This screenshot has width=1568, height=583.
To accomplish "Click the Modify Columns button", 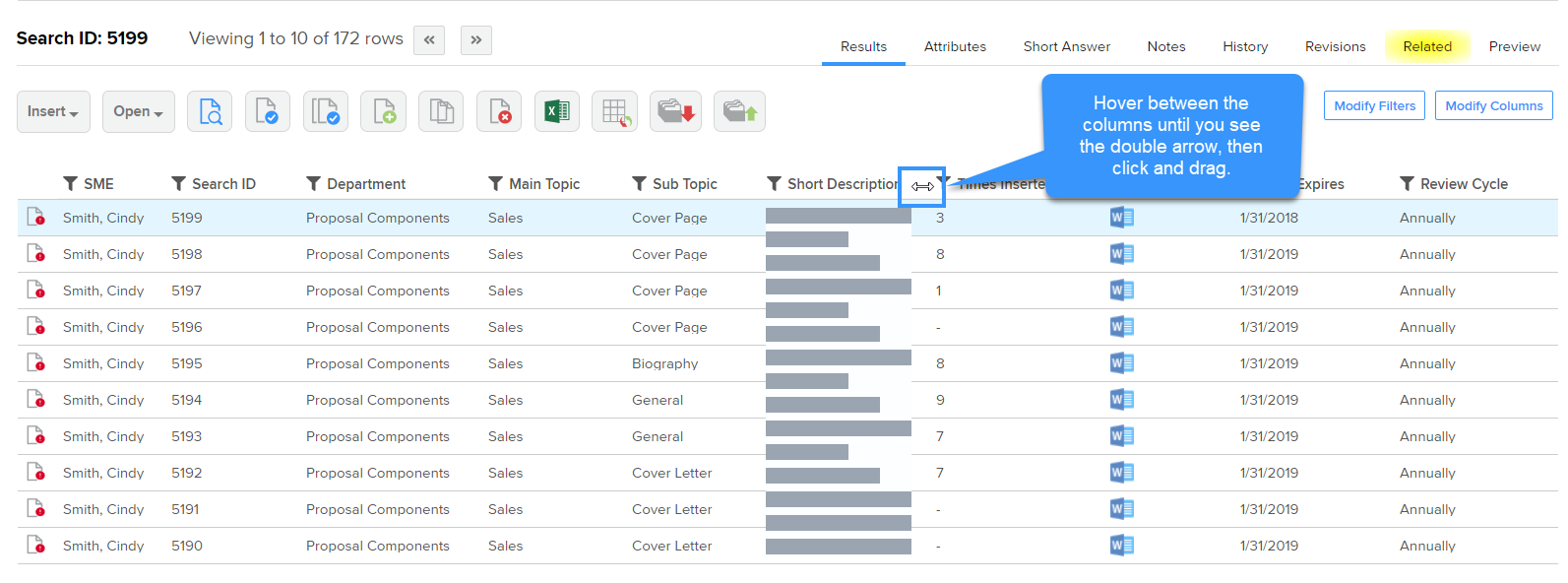I will [x=1494, y=105].
